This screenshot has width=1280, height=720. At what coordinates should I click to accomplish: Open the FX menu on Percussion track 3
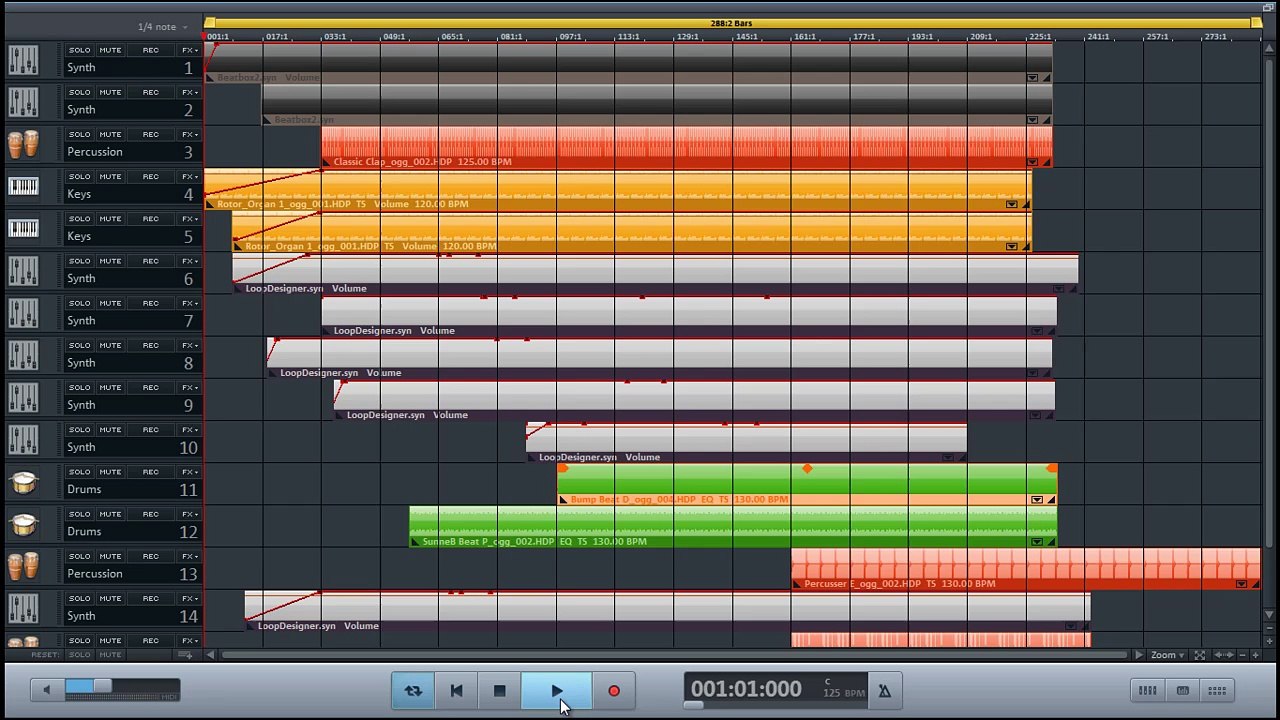189,134
